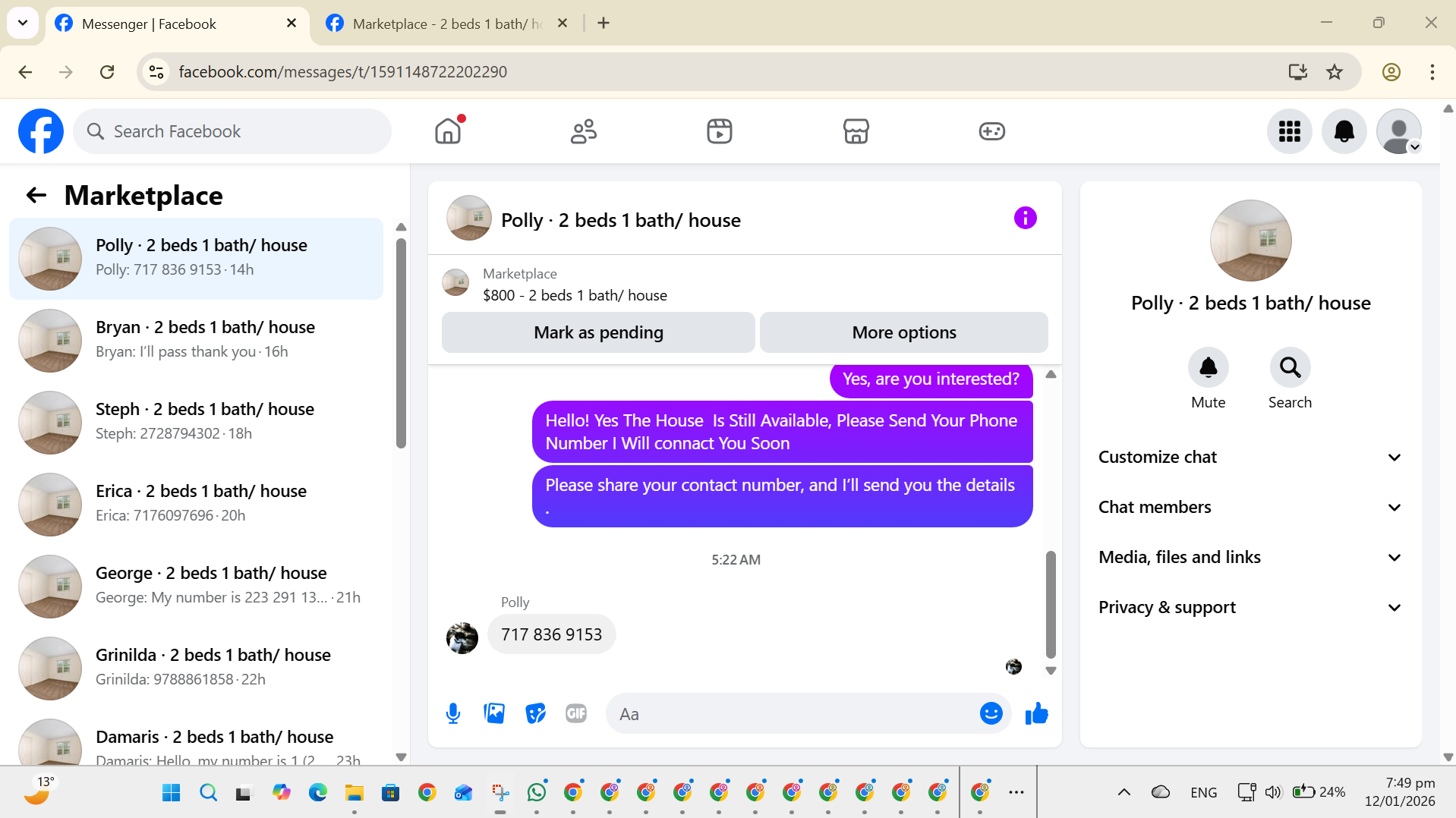Record a voice clip with microphone icon
Screen dimensions: 1456x818
click(x=453, y=713)
